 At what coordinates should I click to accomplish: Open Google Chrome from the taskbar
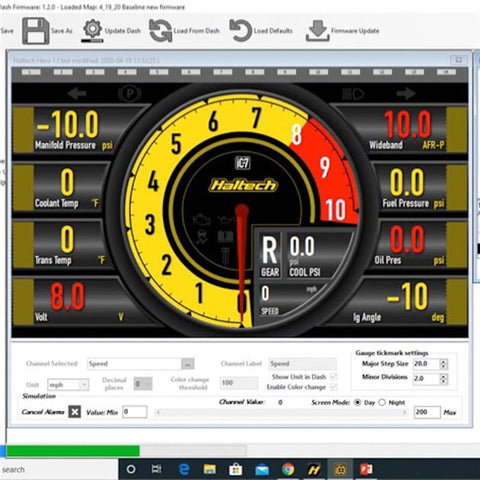288,469
